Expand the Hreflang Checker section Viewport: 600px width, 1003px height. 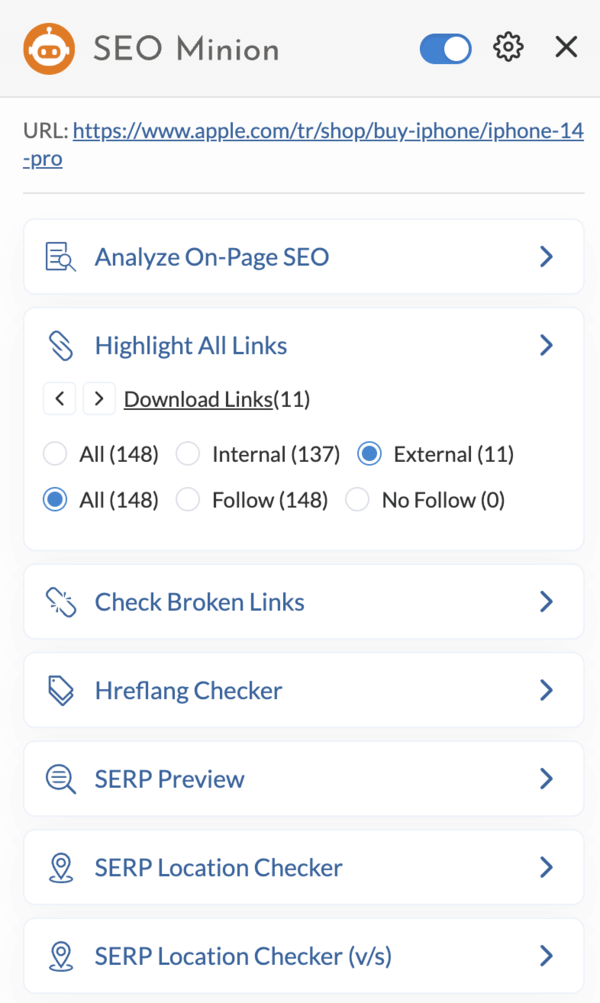(546, 690)
